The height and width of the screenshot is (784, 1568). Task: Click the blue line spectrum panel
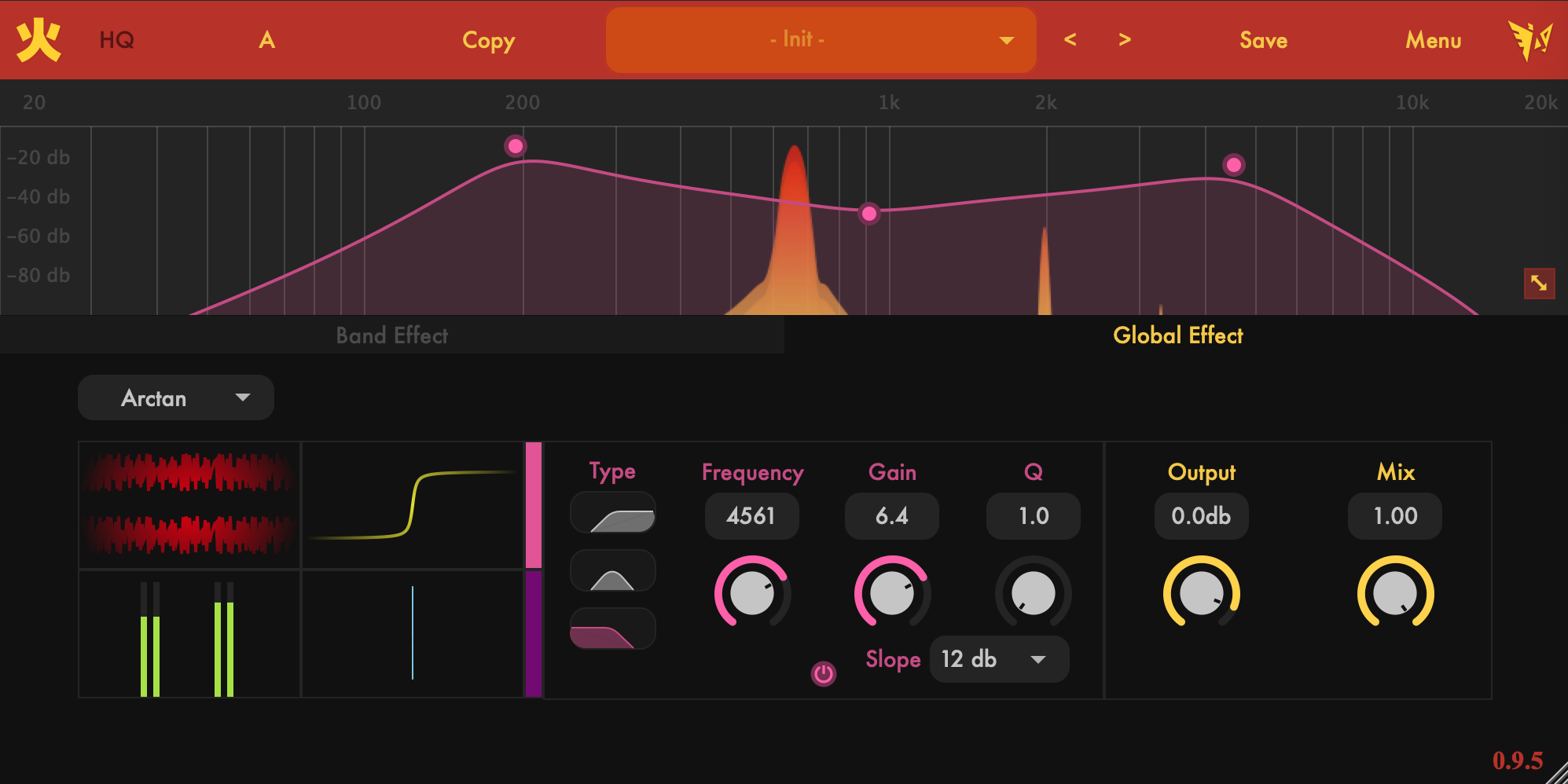[413, 635]
